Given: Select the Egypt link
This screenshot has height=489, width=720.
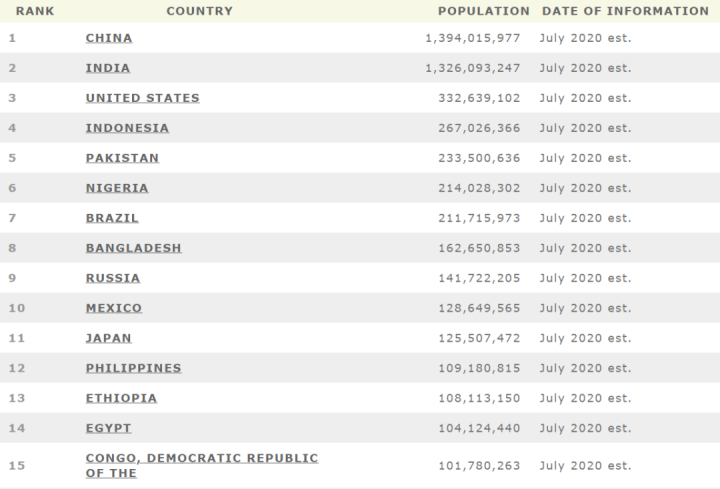Looking at the screenshot, I should 108,428.
